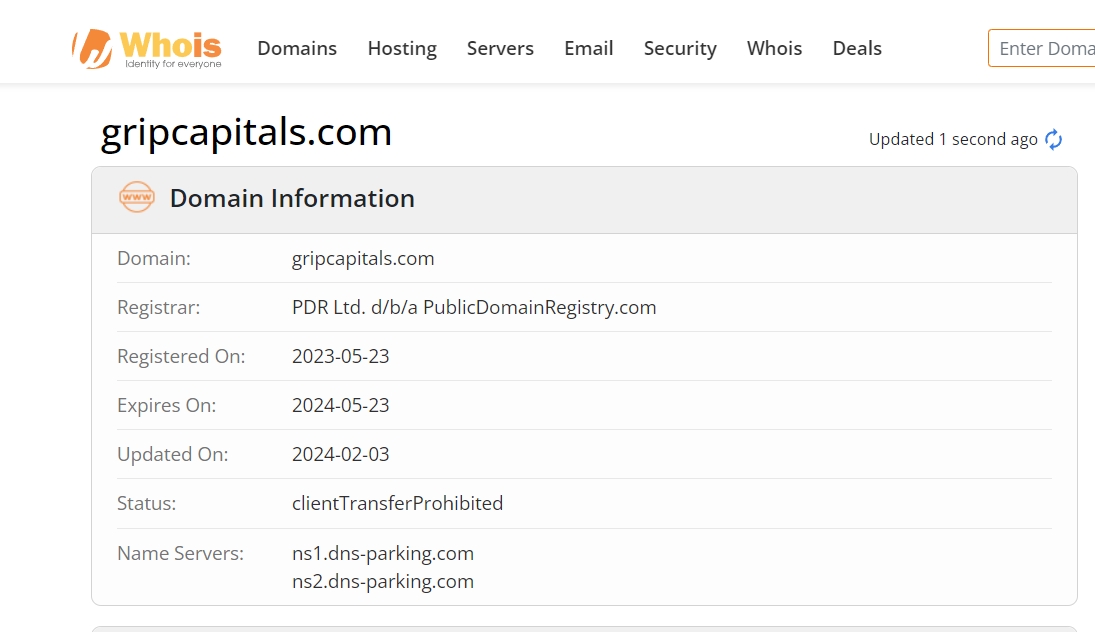Select Servers in the navigation bar
Image resolution: width=1095 pixels, height=632 pixels.
coord(500,48)
